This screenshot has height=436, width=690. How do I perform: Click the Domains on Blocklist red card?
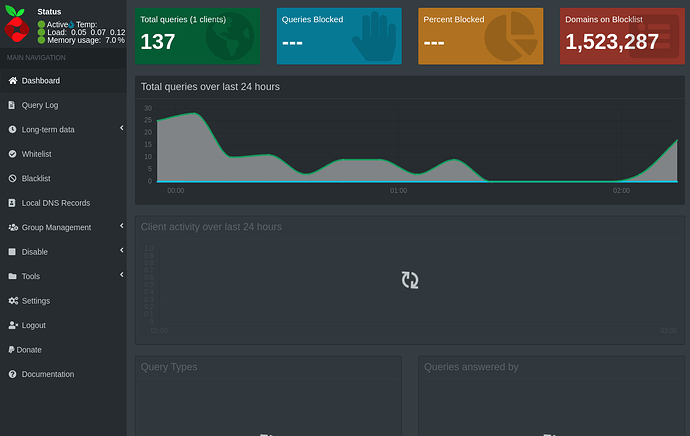point(622,36)
